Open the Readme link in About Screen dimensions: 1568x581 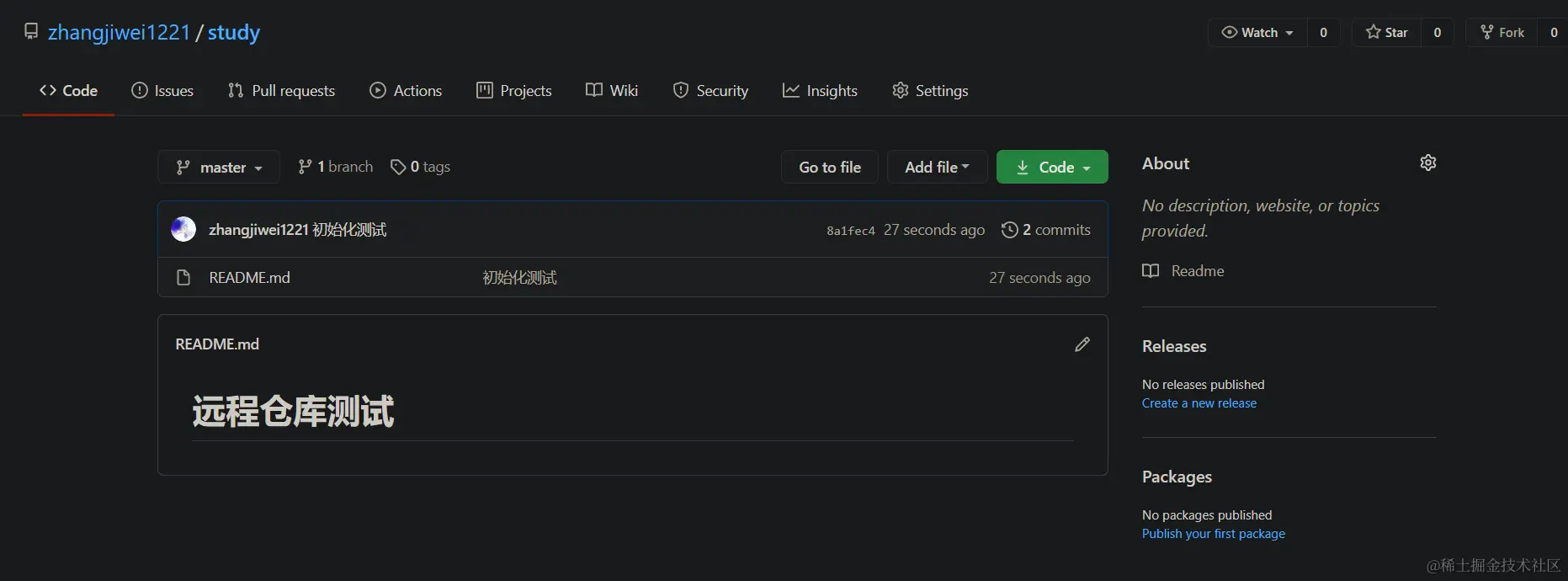(1198, 270)
